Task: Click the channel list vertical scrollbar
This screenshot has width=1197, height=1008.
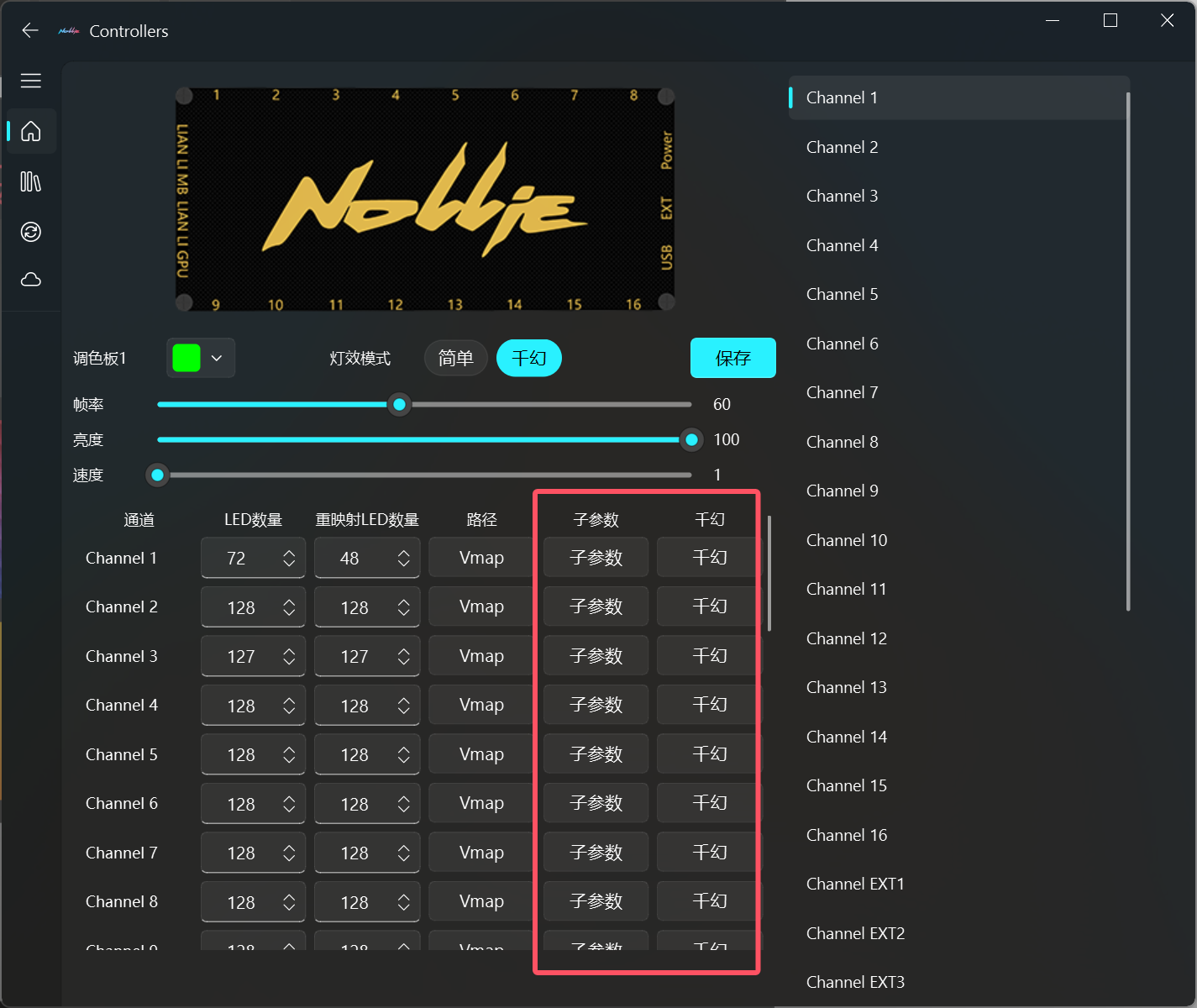Action: [1128, 351]
